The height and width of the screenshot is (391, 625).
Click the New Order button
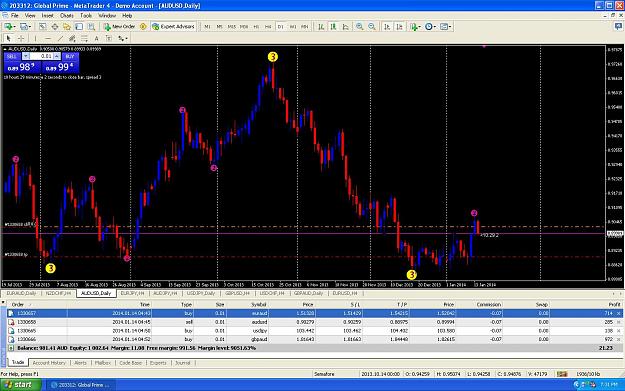(x=120, y=27)
